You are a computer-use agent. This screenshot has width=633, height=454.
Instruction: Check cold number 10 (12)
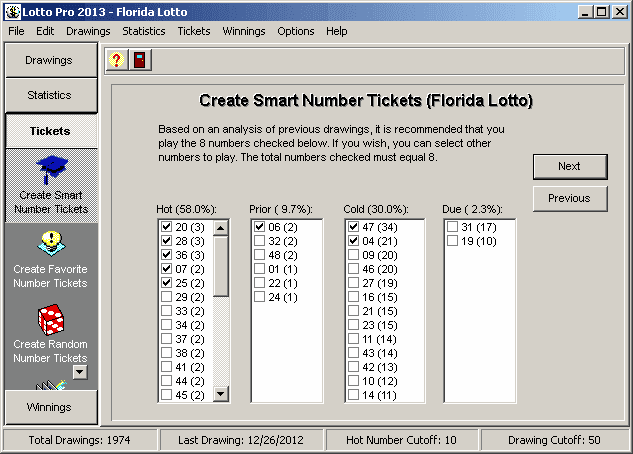tap(354, 381)
